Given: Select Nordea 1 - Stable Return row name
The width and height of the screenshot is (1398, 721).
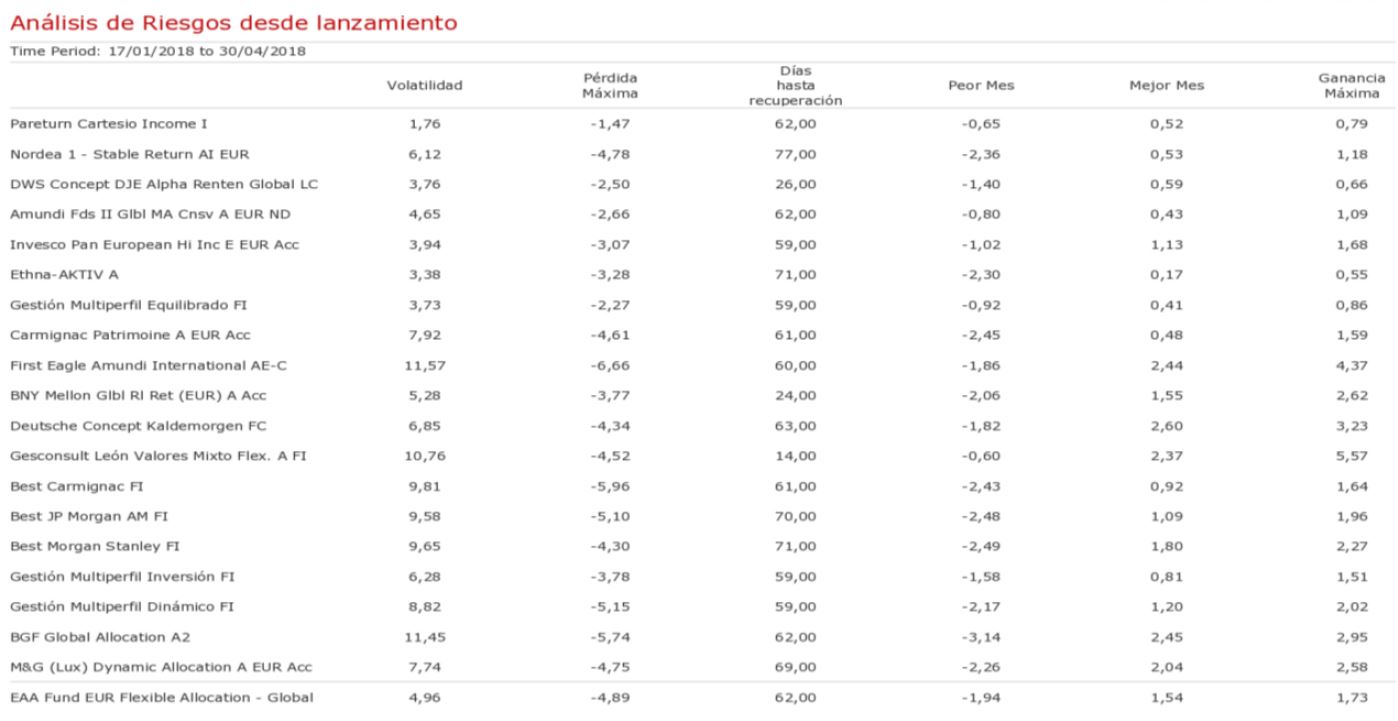Looking at the screenshot, I should click(129, 155).
